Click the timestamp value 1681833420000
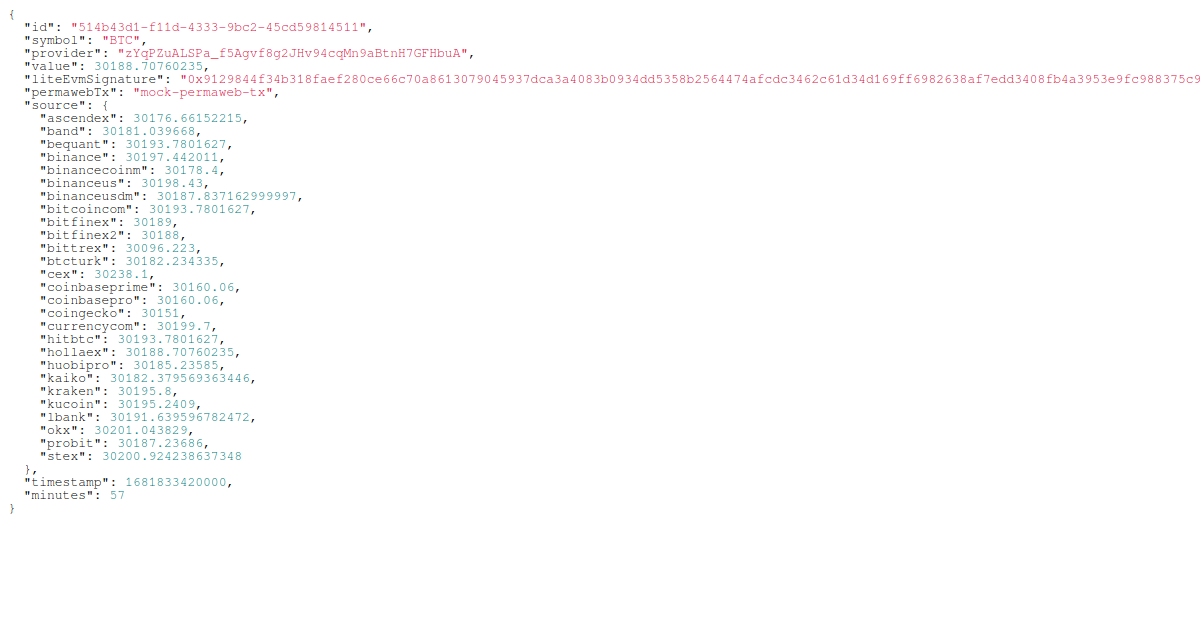This screenshot has width=1200, height=630. (x=176, y=482)
